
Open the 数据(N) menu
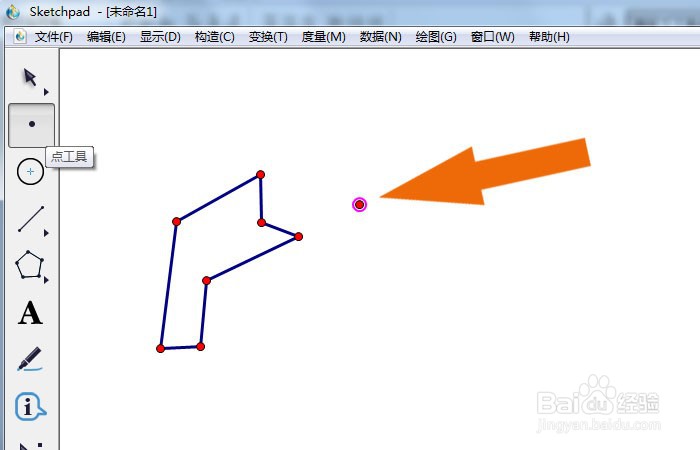point(381,37)
